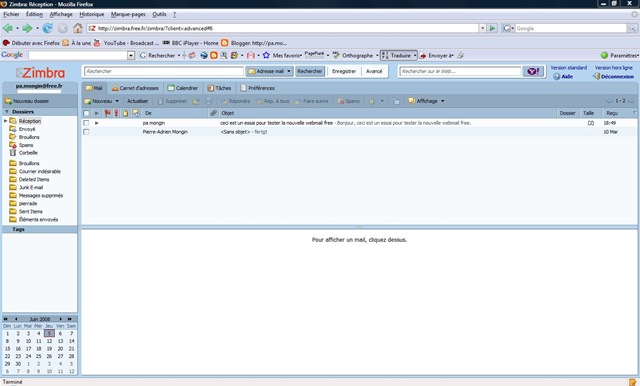Switch to the Tâches tab

click(219, 88)
